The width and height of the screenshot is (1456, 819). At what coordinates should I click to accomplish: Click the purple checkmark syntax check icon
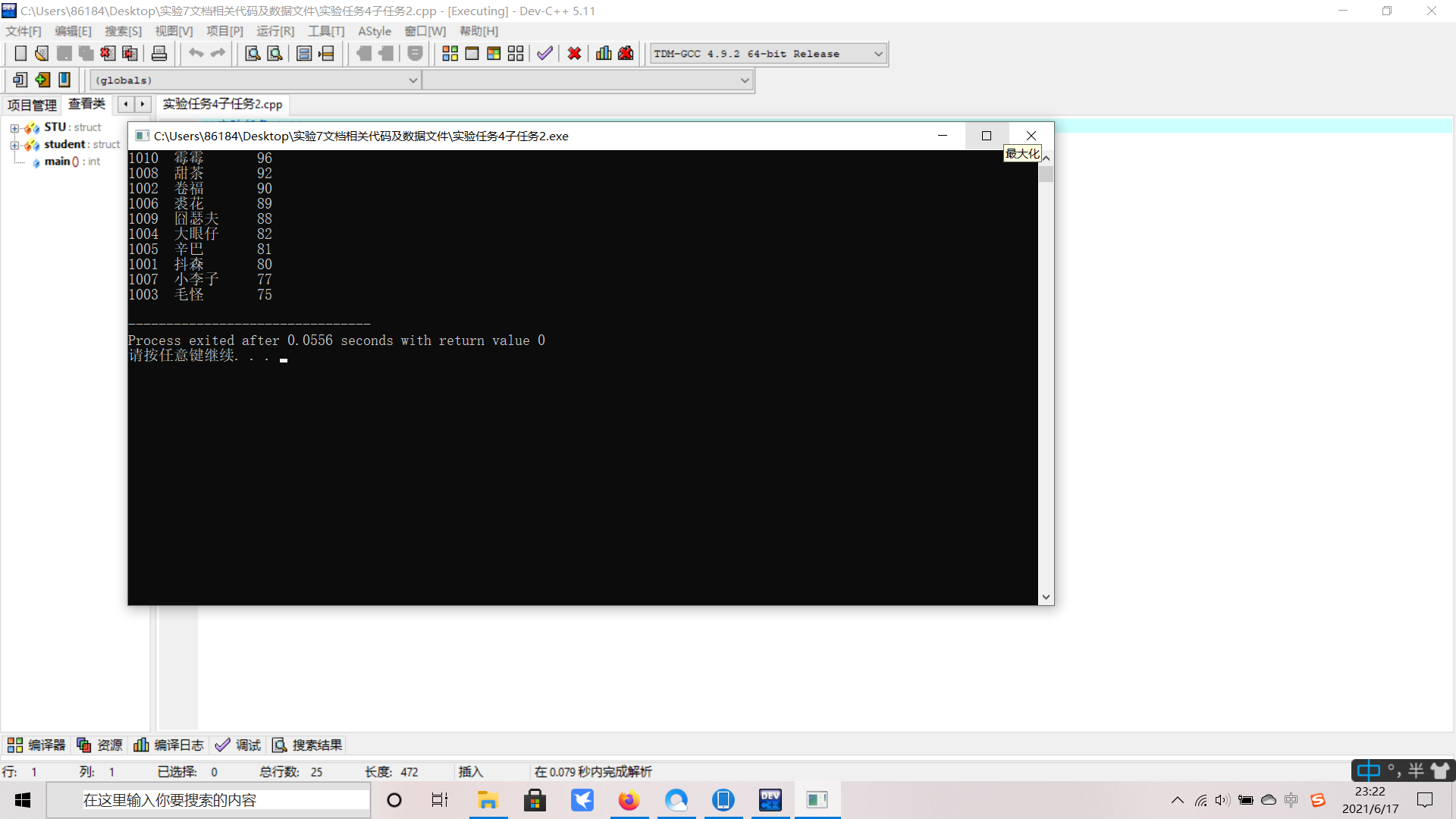click(544, 53)
